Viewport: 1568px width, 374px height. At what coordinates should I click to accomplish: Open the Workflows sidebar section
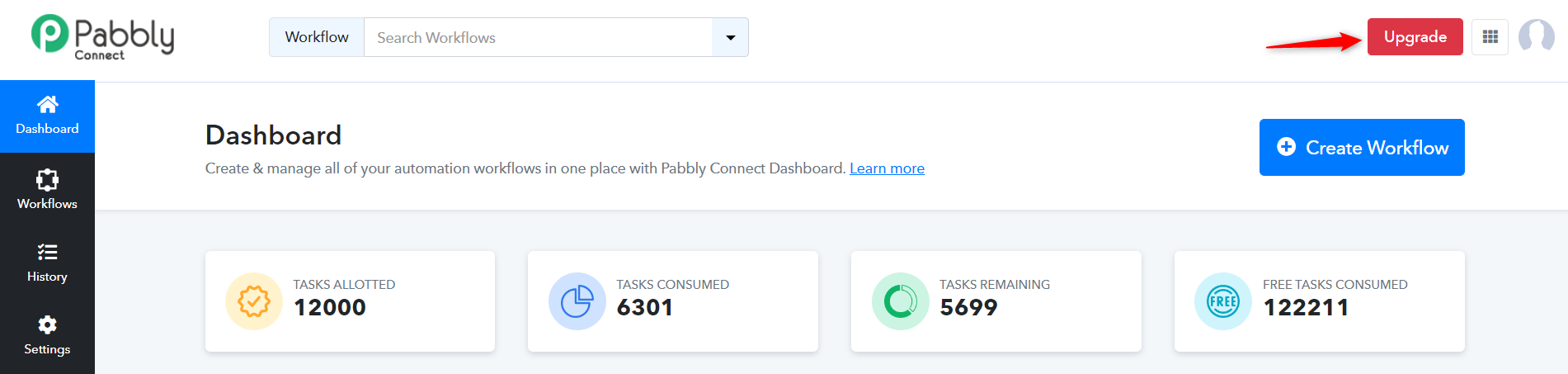point(47,189)
